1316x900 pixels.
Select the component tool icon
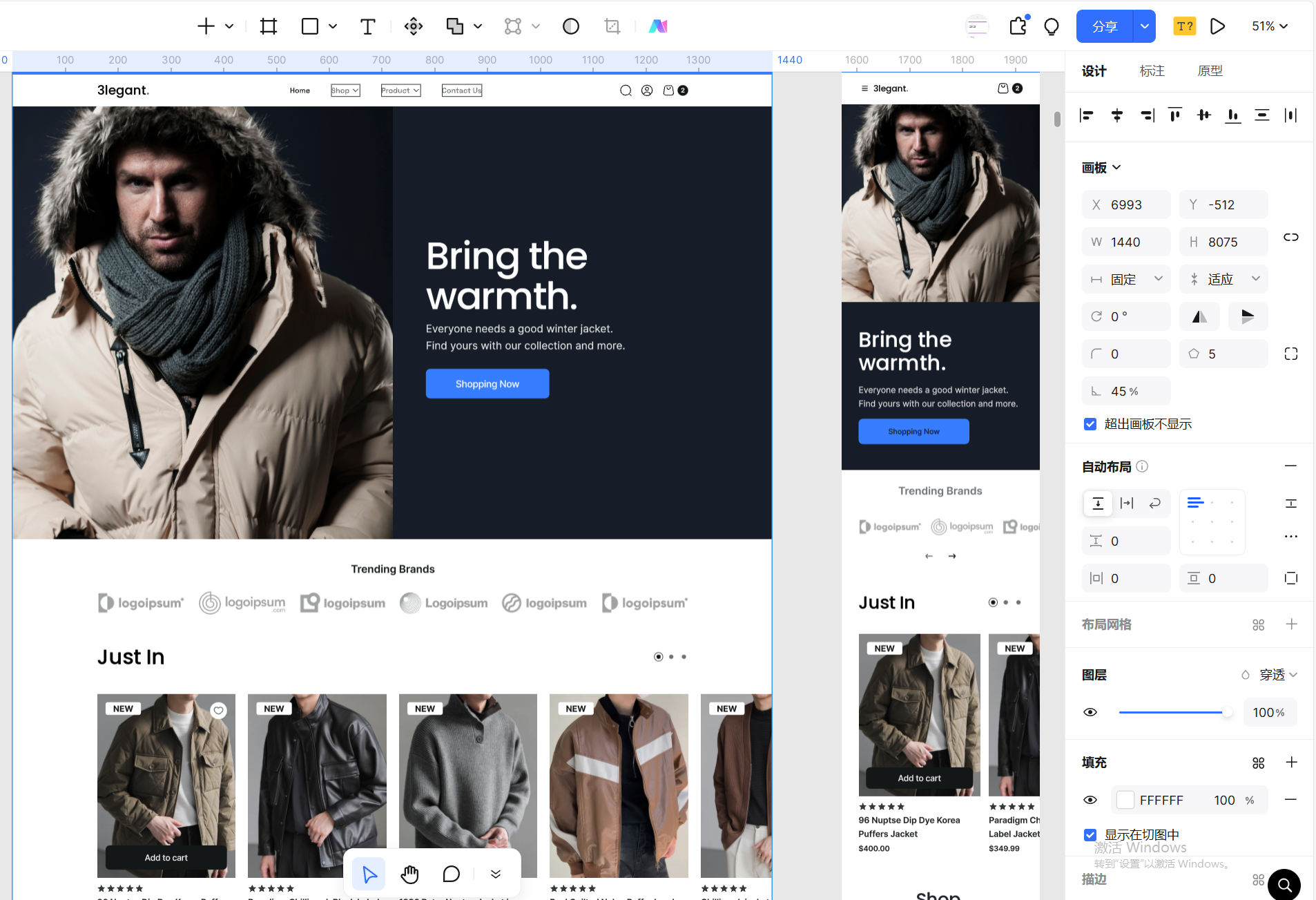coord(414,26)
